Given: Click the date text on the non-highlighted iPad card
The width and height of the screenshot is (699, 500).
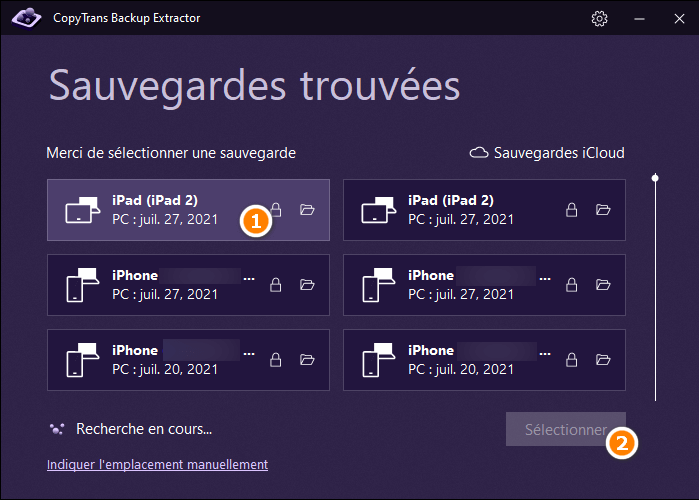Looking at the screenshot, I should 461,219.
